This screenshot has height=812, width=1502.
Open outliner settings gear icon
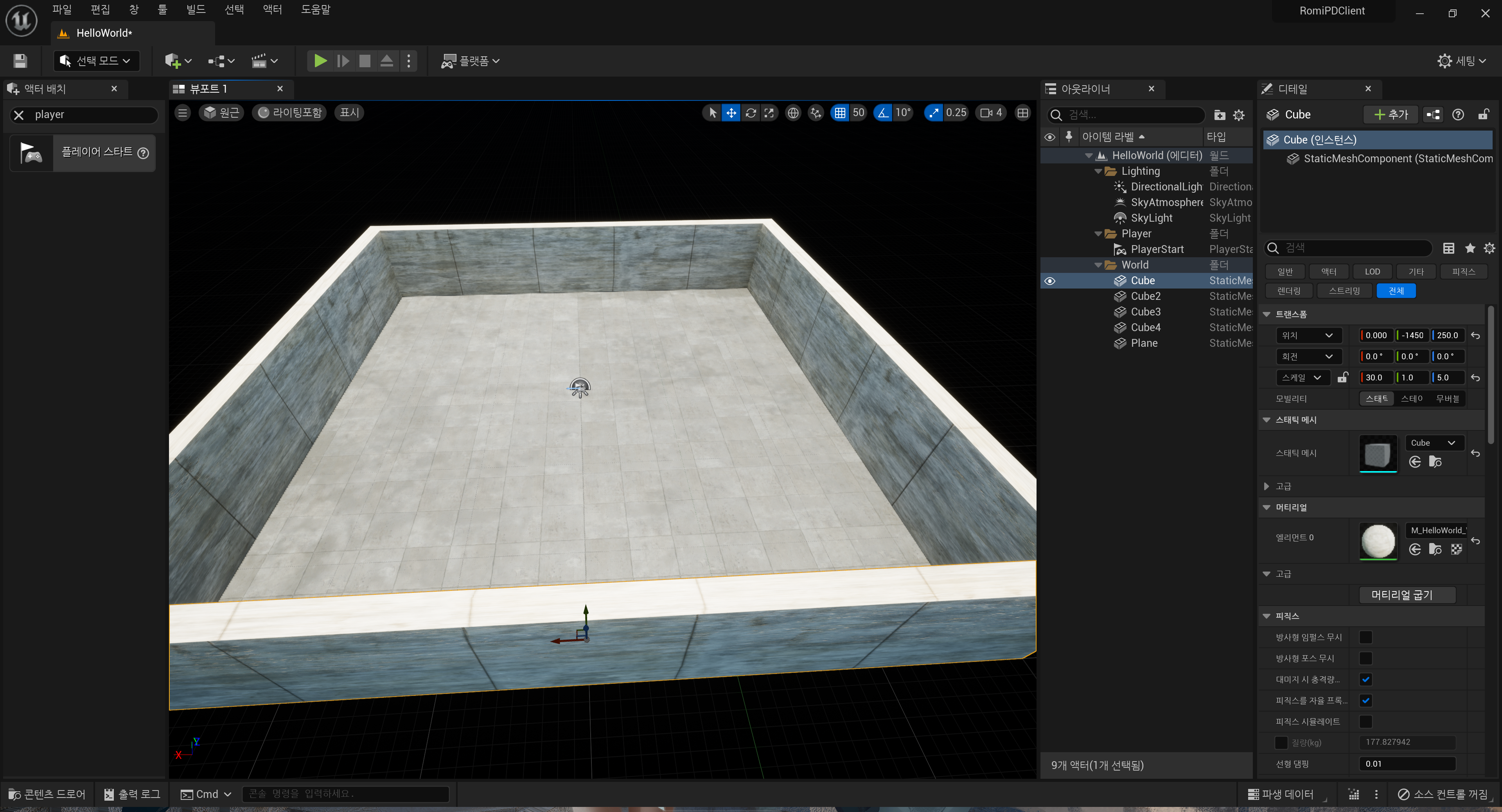1238,115
